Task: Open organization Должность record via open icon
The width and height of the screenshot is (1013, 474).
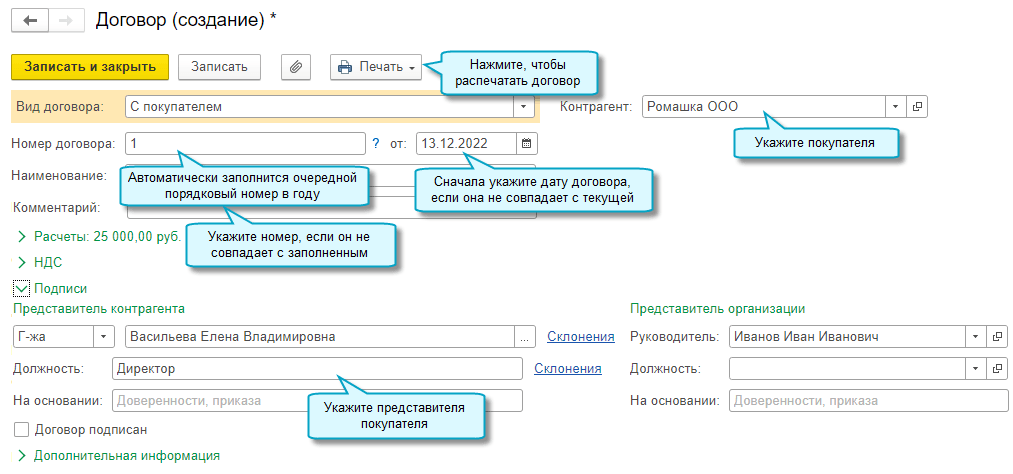Action: (997, 369)
